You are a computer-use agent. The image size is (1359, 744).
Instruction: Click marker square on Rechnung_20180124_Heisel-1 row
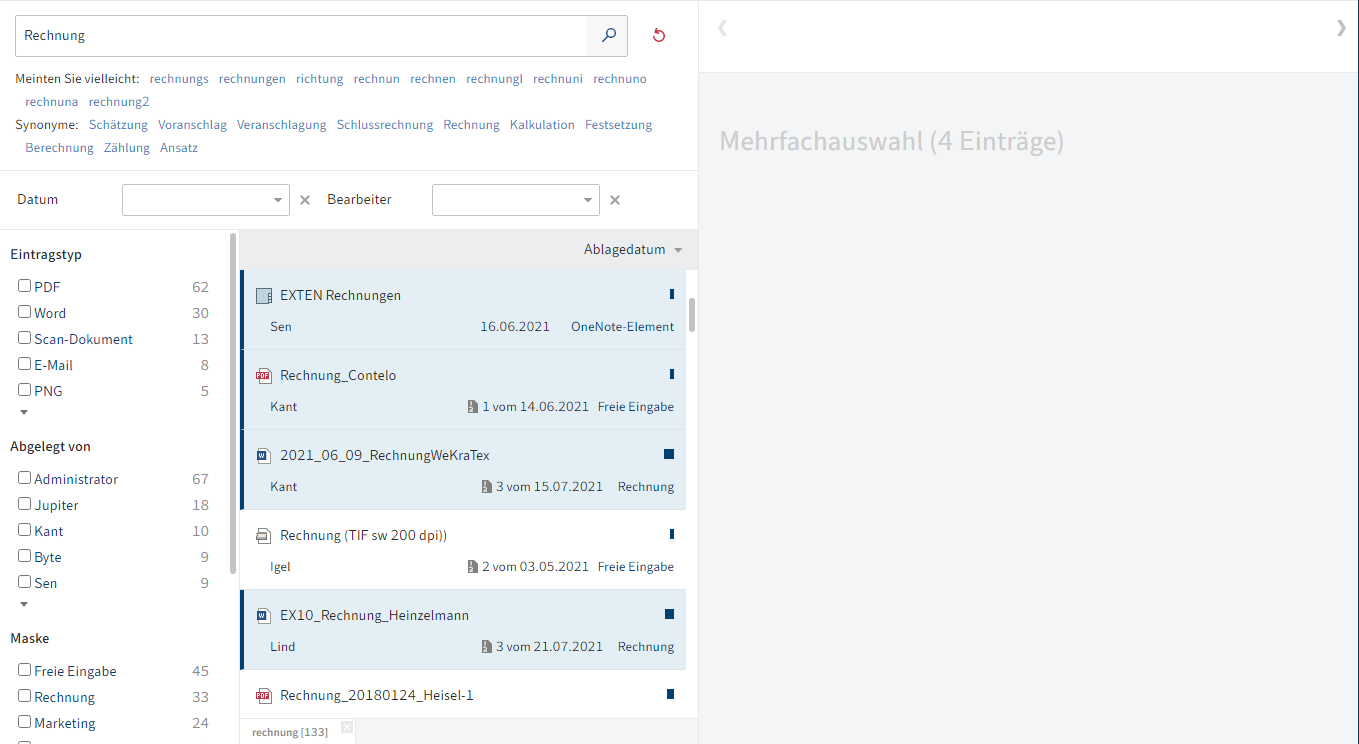coord(670,694)
